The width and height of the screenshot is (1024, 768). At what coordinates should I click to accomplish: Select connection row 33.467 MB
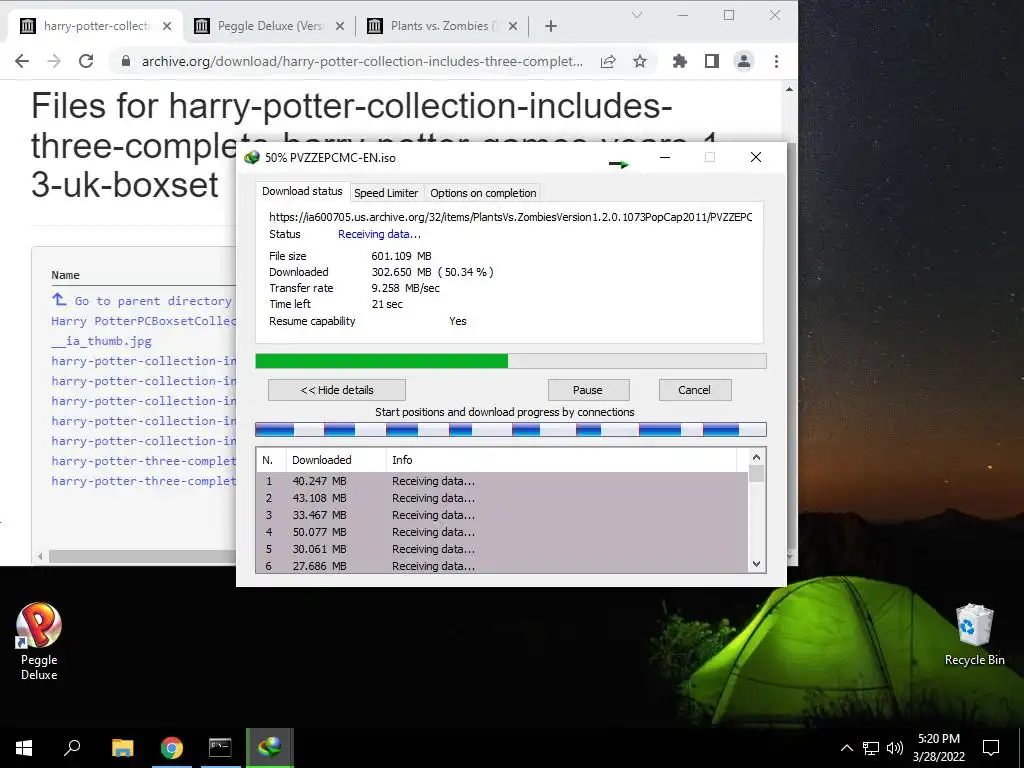pos(502,515)
